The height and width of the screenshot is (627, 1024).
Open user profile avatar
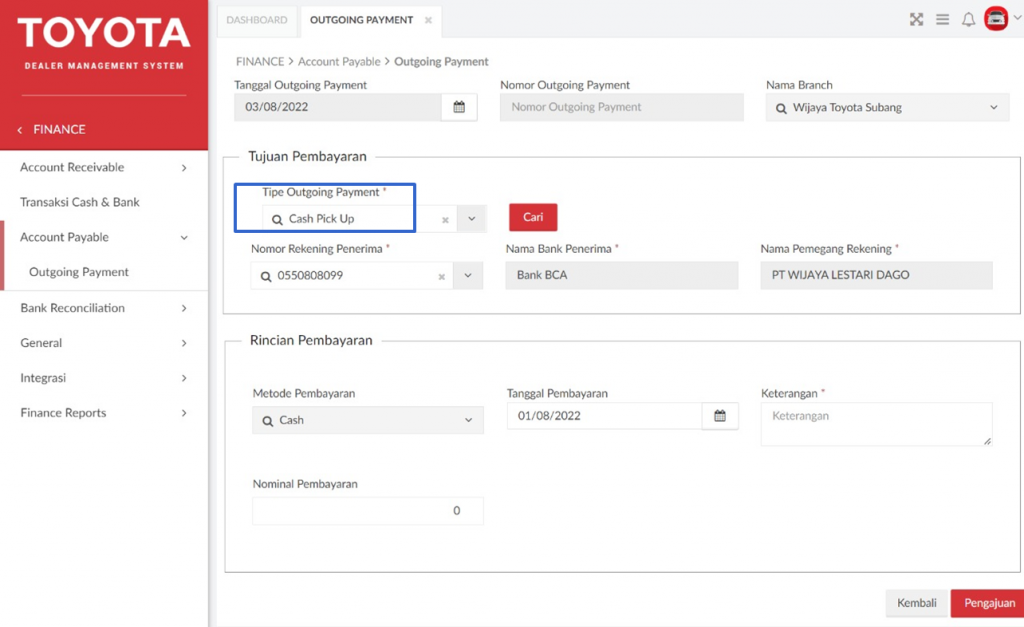[996, 19]
